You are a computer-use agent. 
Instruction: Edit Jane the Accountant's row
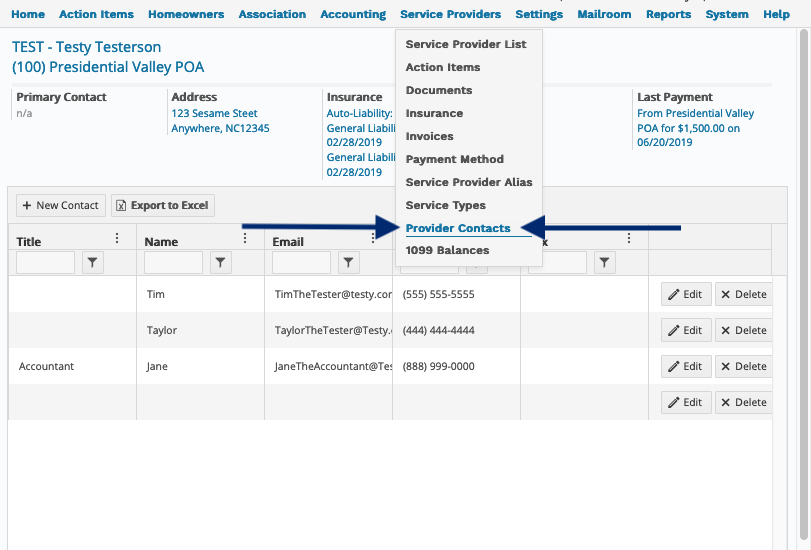[686, 366]
